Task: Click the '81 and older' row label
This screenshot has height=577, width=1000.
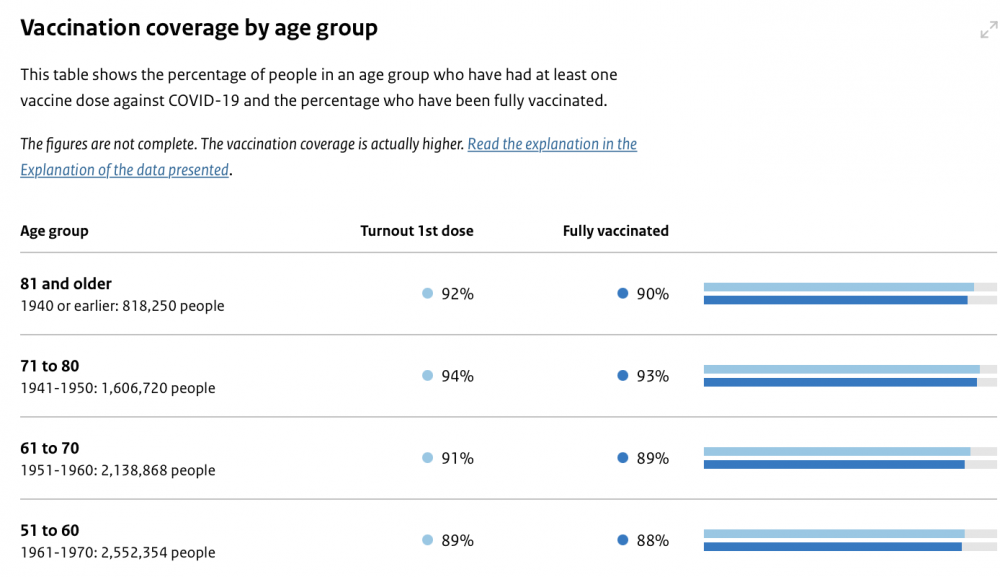Action: (66, 284)
